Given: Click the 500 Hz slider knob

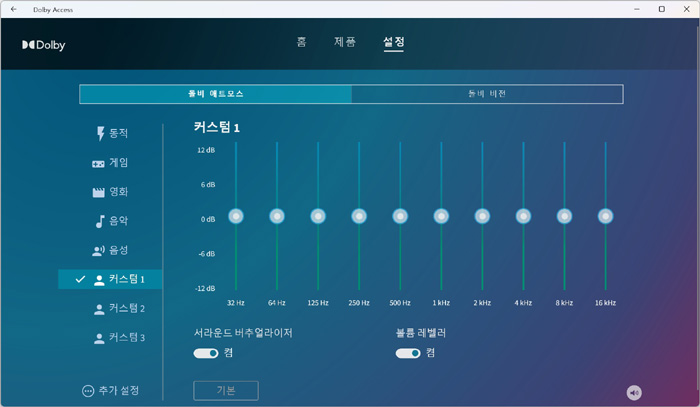Looking at the screenshot, I should [x=400, y=216].
